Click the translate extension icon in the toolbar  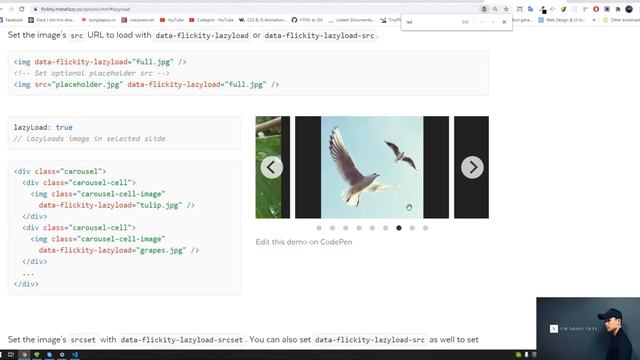point(531,9)
